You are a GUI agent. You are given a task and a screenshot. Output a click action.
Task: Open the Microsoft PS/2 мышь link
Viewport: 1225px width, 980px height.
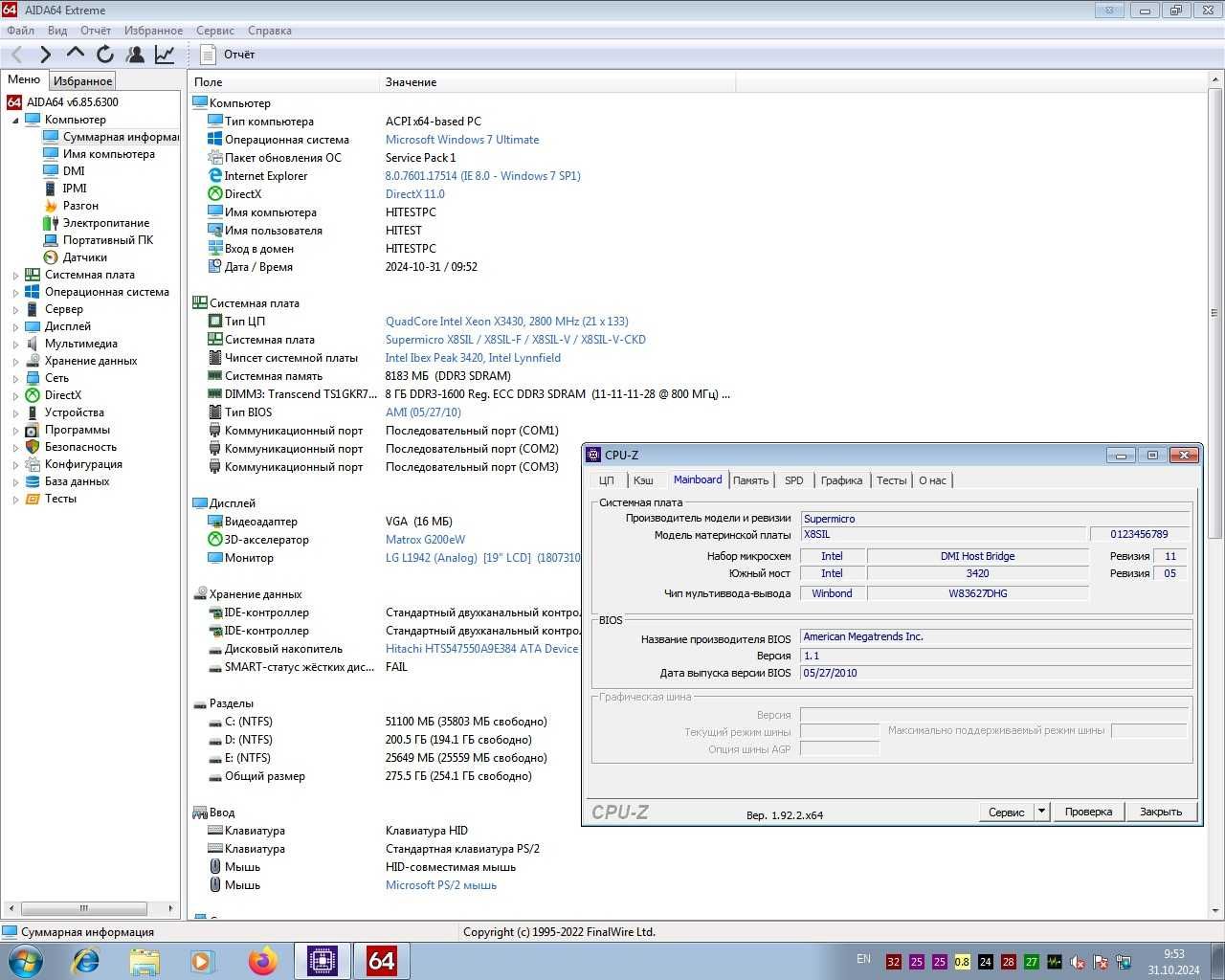tap(441, 885)
